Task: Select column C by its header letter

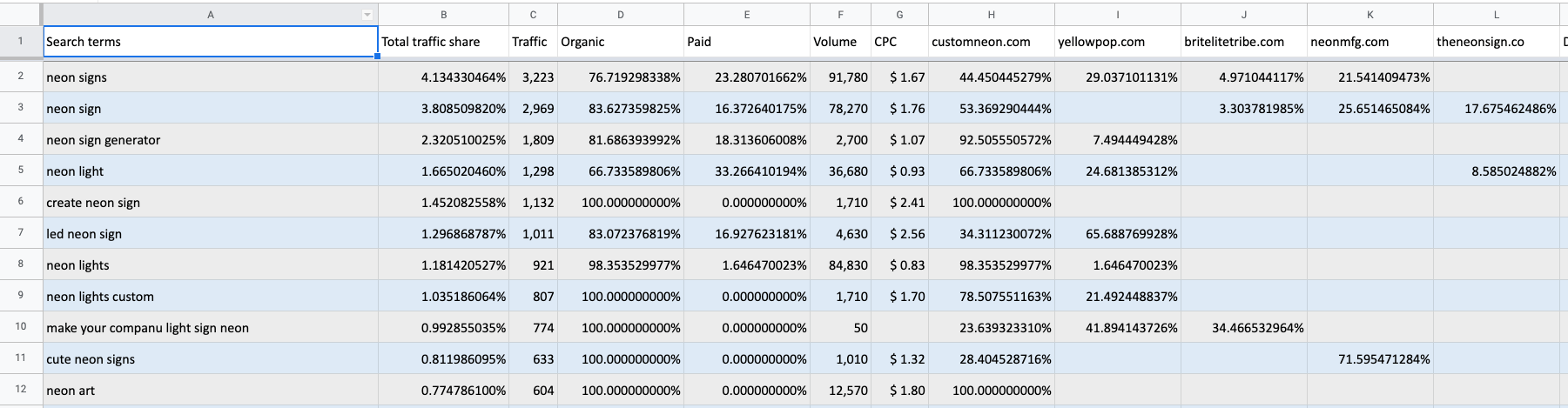Action: tap(533, 15)
